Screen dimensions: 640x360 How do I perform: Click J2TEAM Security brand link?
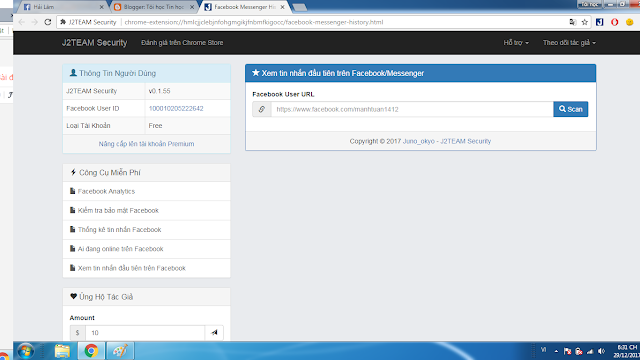pyautogui.click(x=94, y=42)
